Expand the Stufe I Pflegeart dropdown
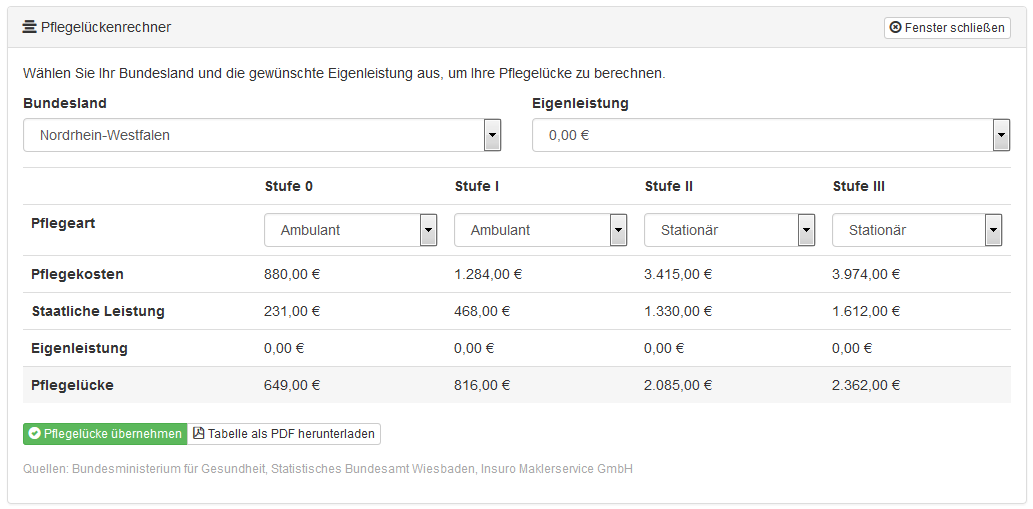This screenshot has width=1033, height=509. pos(618,230)
